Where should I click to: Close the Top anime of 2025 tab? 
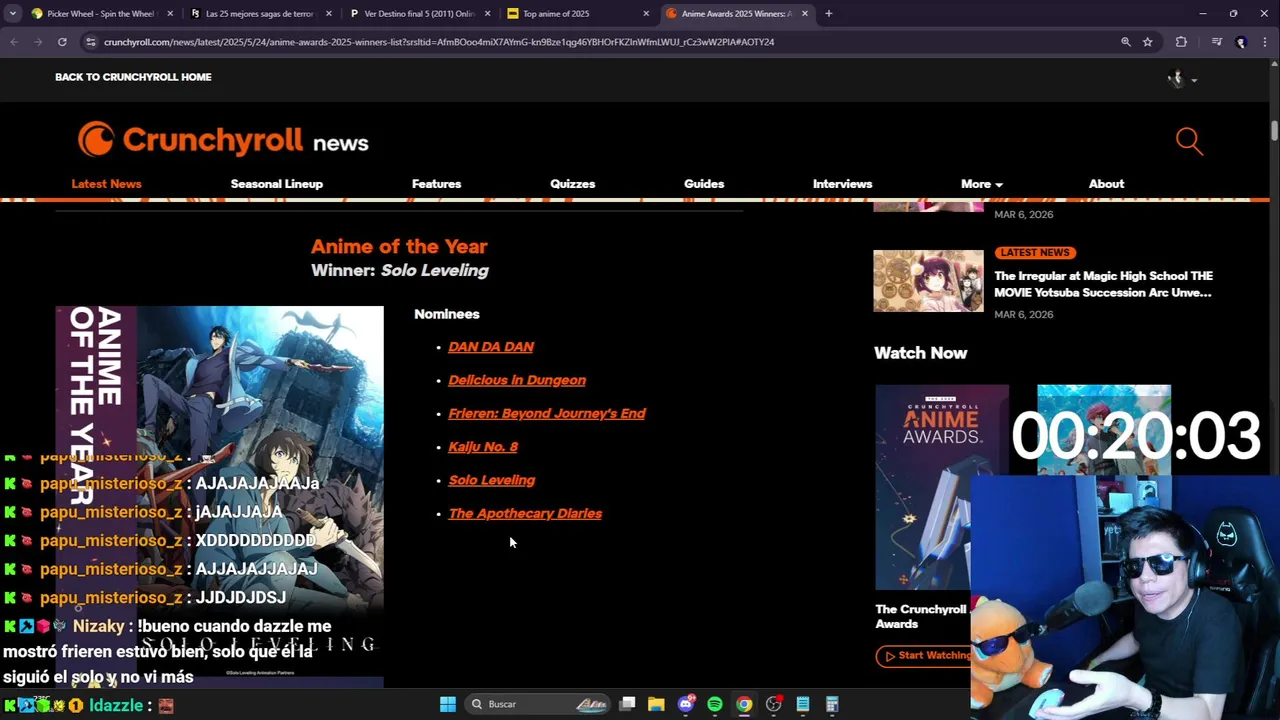[646, 14]
